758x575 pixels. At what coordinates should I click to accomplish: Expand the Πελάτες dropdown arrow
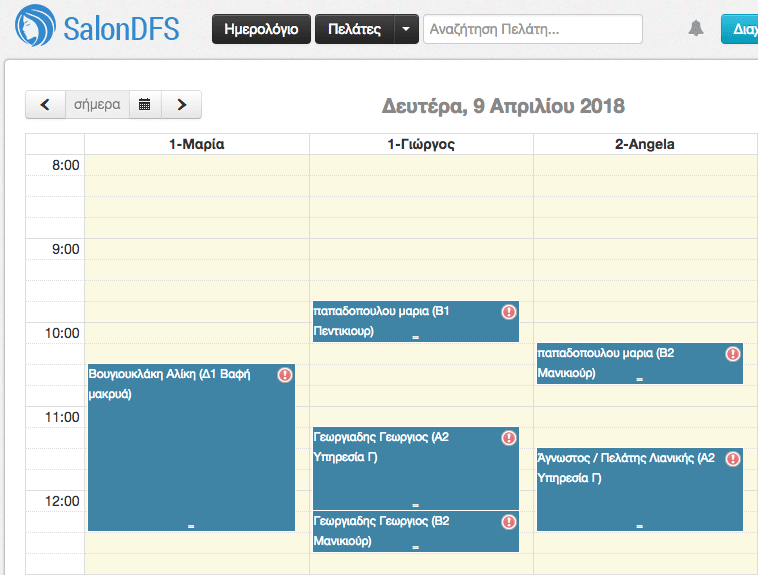pyautogui.click(x=405, y=29)
